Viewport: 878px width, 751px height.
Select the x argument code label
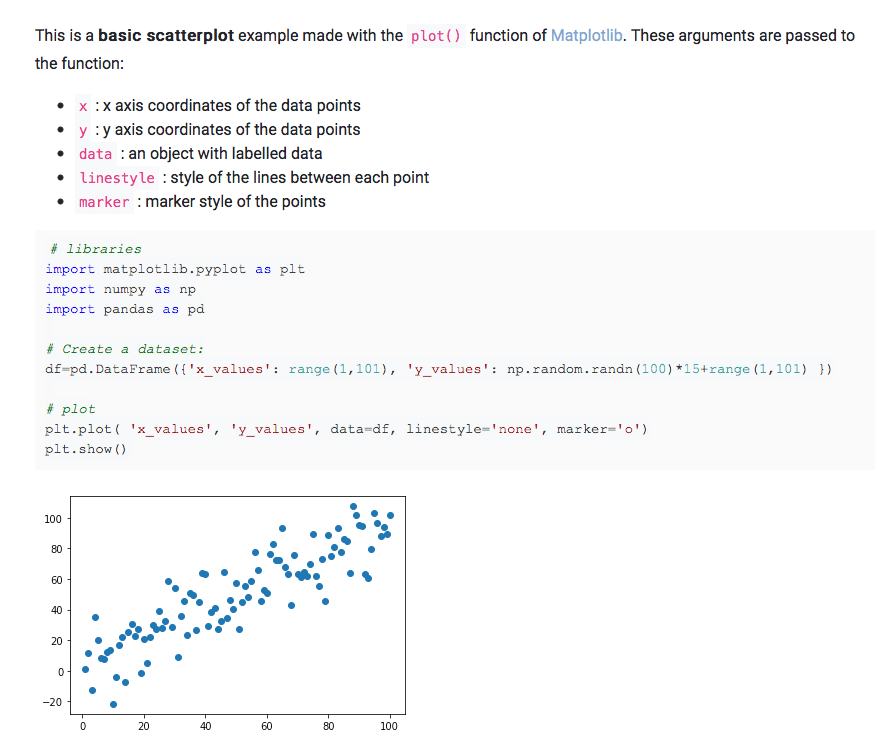point(82,105)
